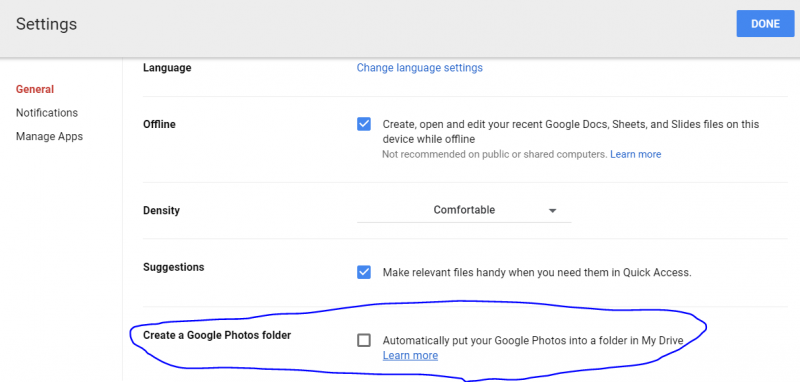The height and width of the screenshot is (382, 800).
Task: Click the blue DONE button
Action: click(x=765, y=24)
